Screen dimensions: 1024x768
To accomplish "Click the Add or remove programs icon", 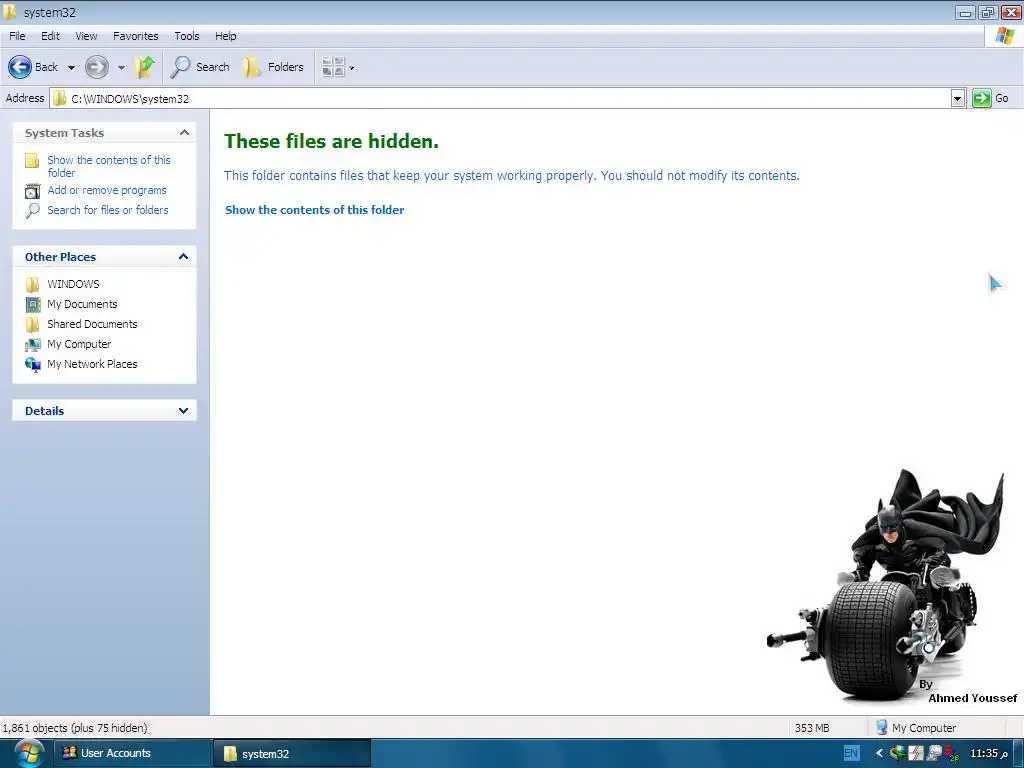I will coord(32,191).
